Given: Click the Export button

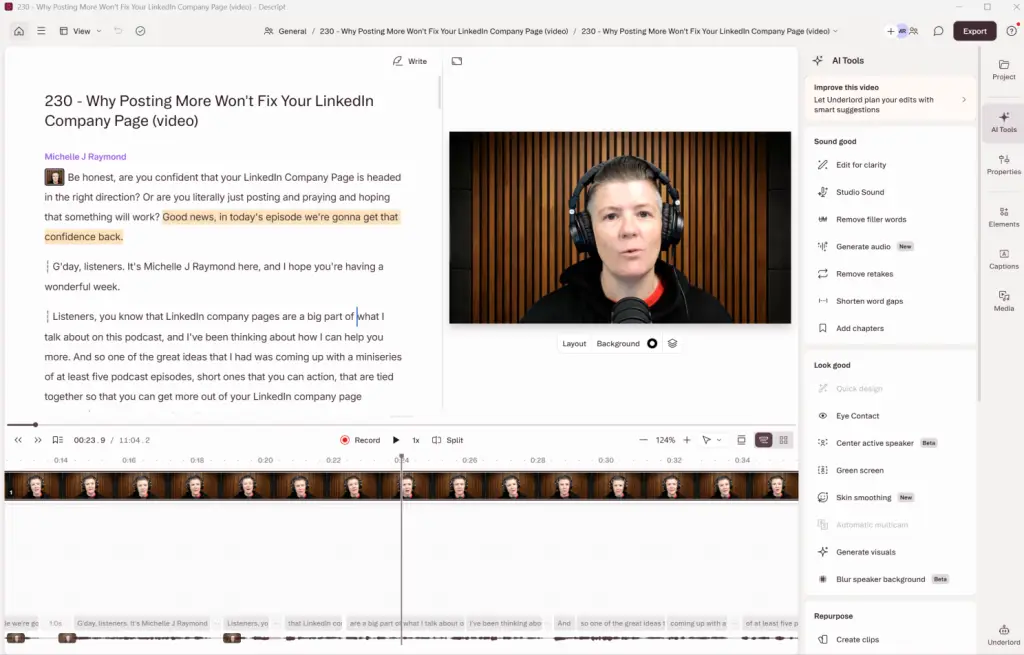Looking at the screenshot, I should coord(974,31).
